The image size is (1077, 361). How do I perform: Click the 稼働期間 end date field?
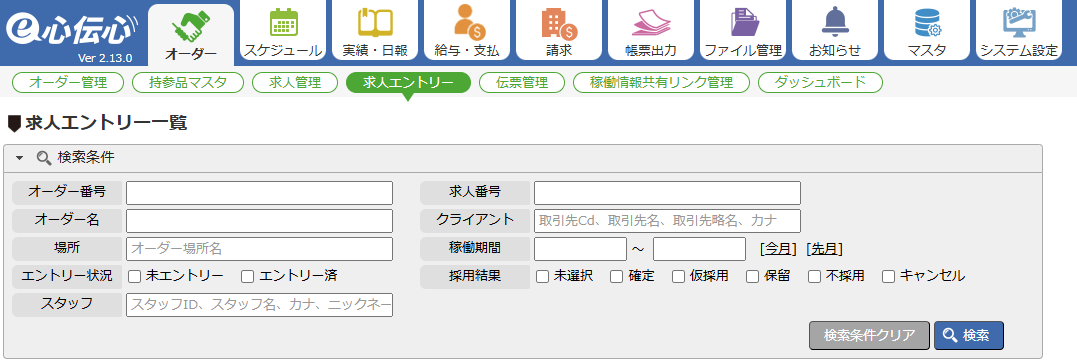point(699,248)
